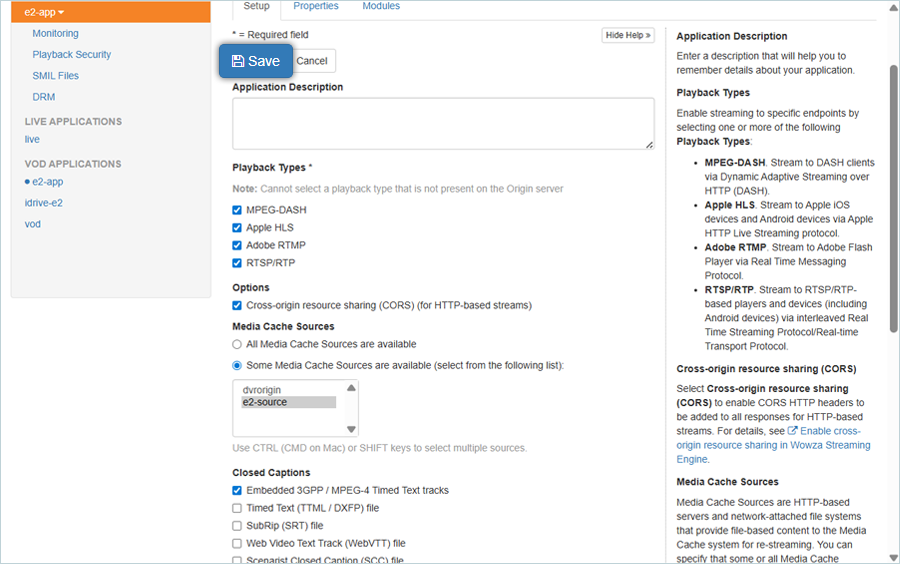Click the sources list scroll down arrow
The image size is (900, 564).
pyautogui.click(x=351, y=429)
